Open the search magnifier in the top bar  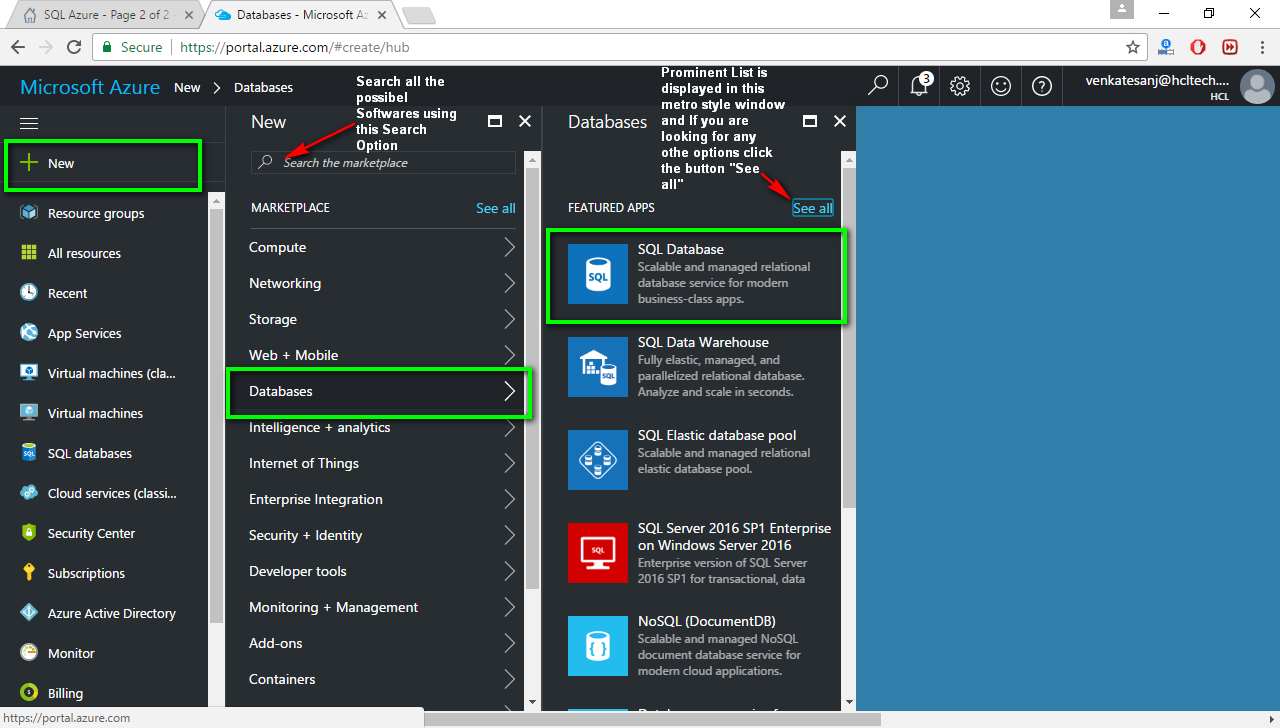pyautogui.click(x=877, y=86)
